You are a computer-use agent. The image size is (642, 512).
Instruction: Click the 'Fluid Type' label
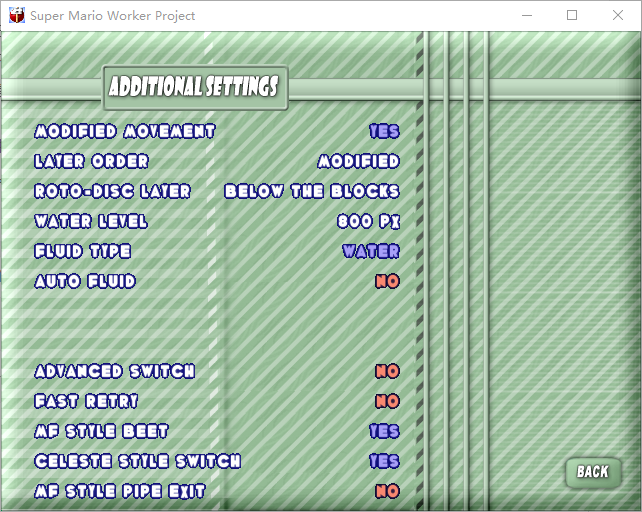coord(83,251)
